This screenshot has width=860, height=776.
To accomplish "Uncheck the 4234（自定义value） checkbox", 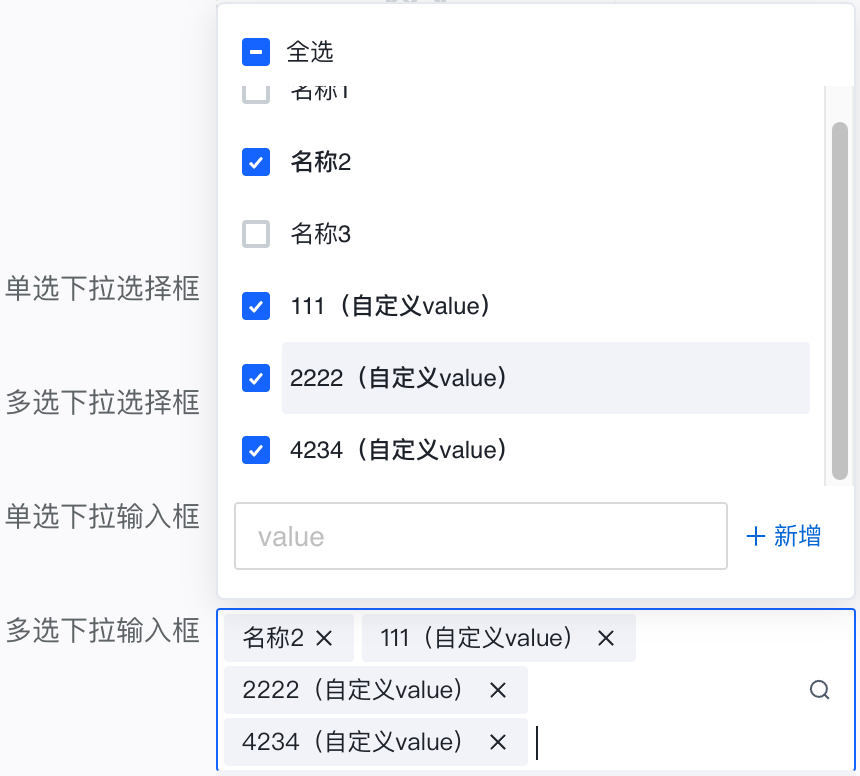I will 256,450.
